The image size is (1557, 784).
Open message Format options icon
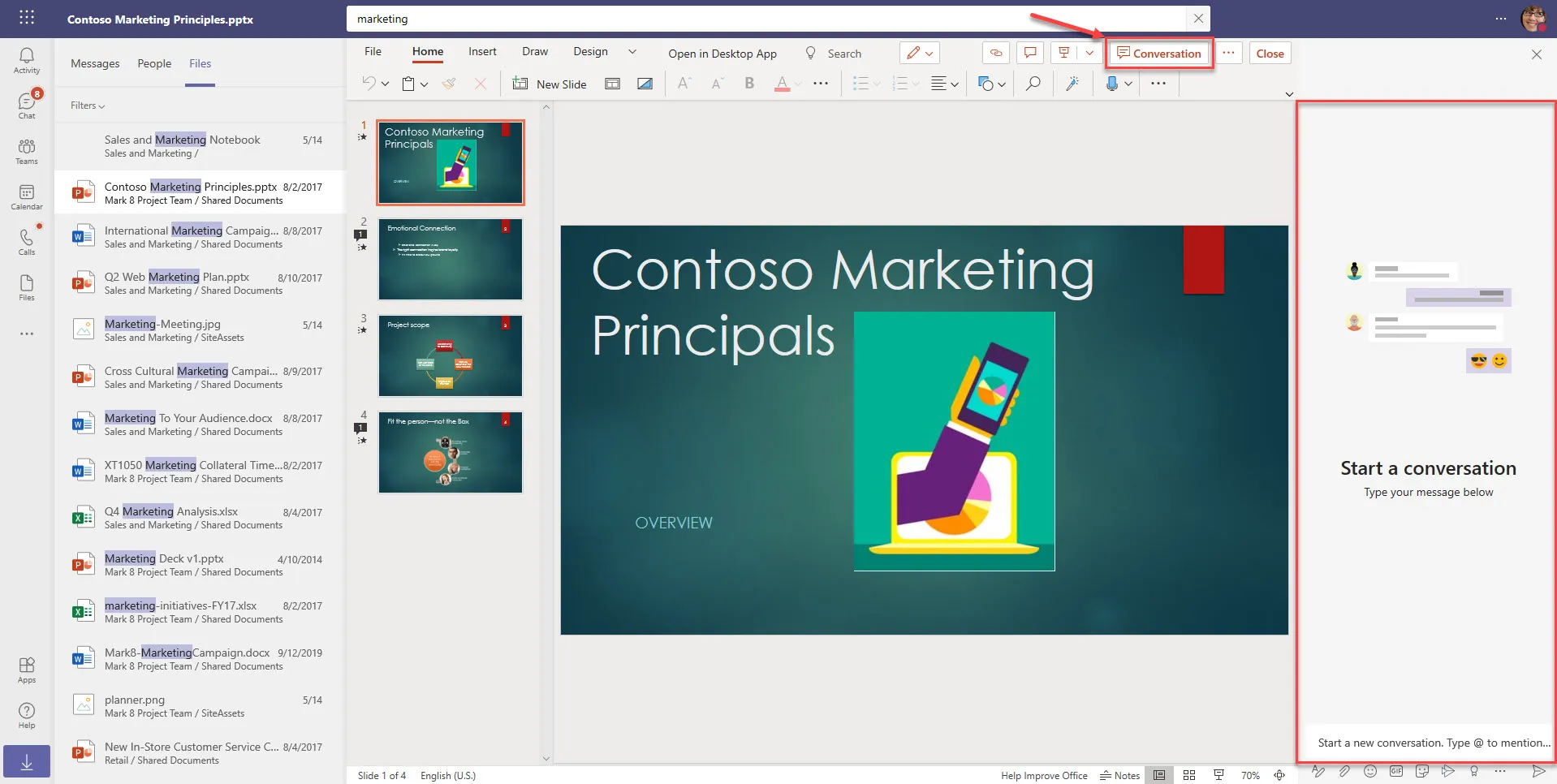[1318, 771]
